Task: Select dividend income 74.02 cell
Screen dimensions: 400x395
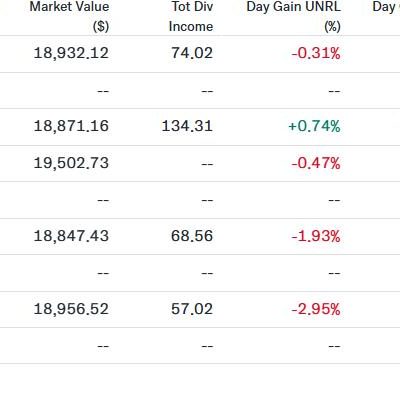Action: tap(192, 53)
